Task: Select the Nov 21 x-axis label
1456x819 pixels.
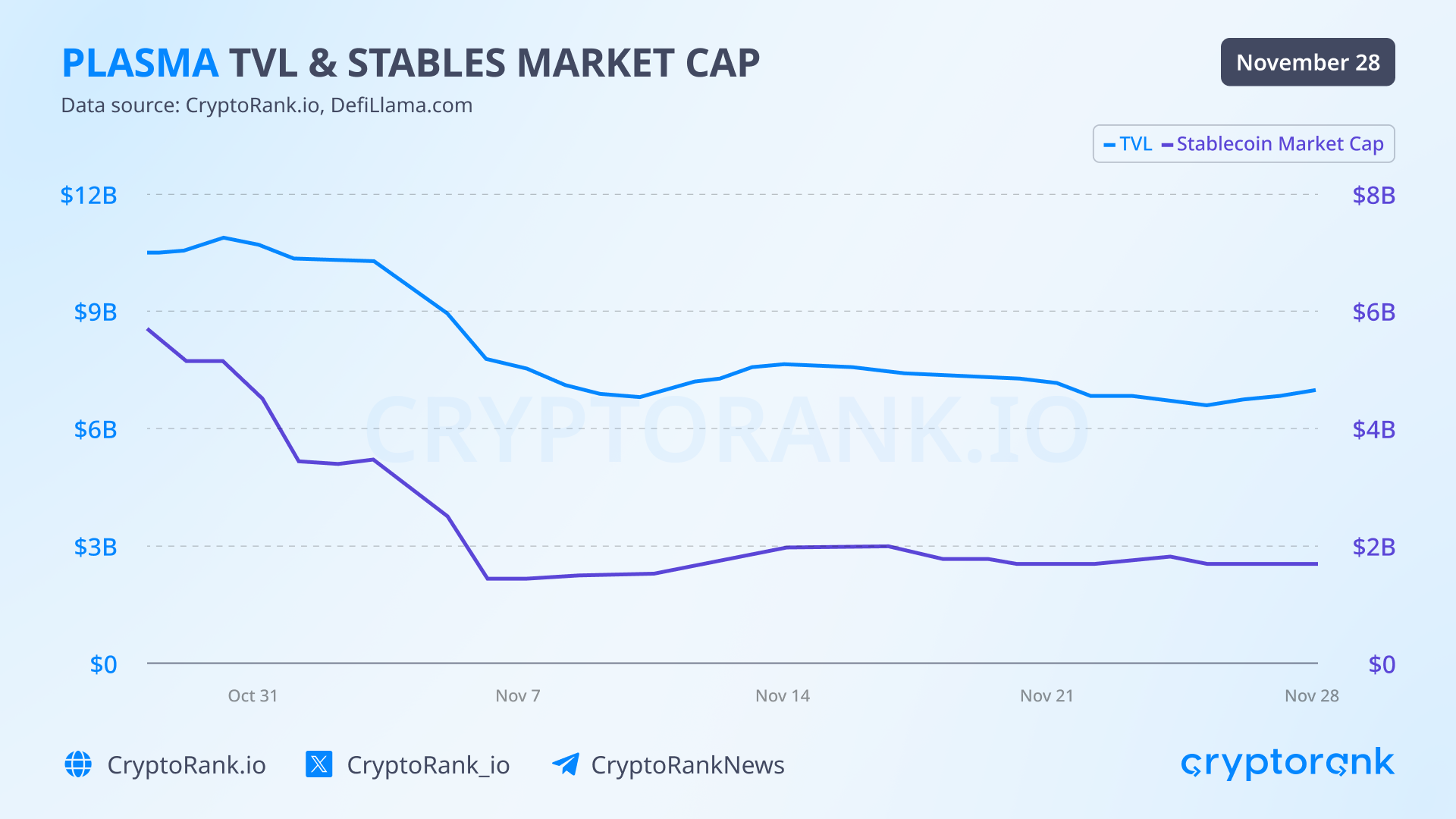Action: [x=1046, y=695]
